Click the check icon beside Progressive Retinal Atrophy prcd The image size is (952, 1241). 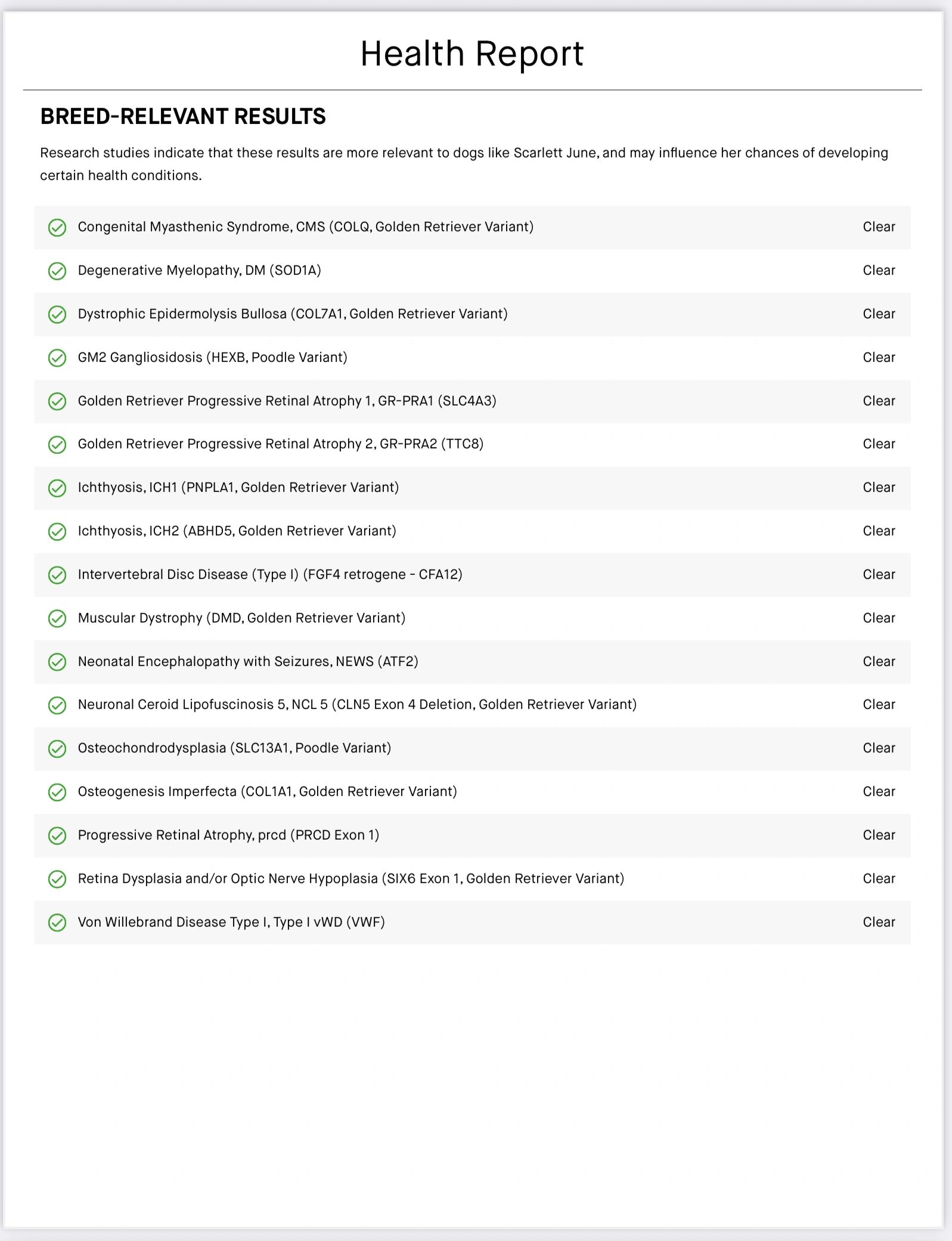point(57,835)
